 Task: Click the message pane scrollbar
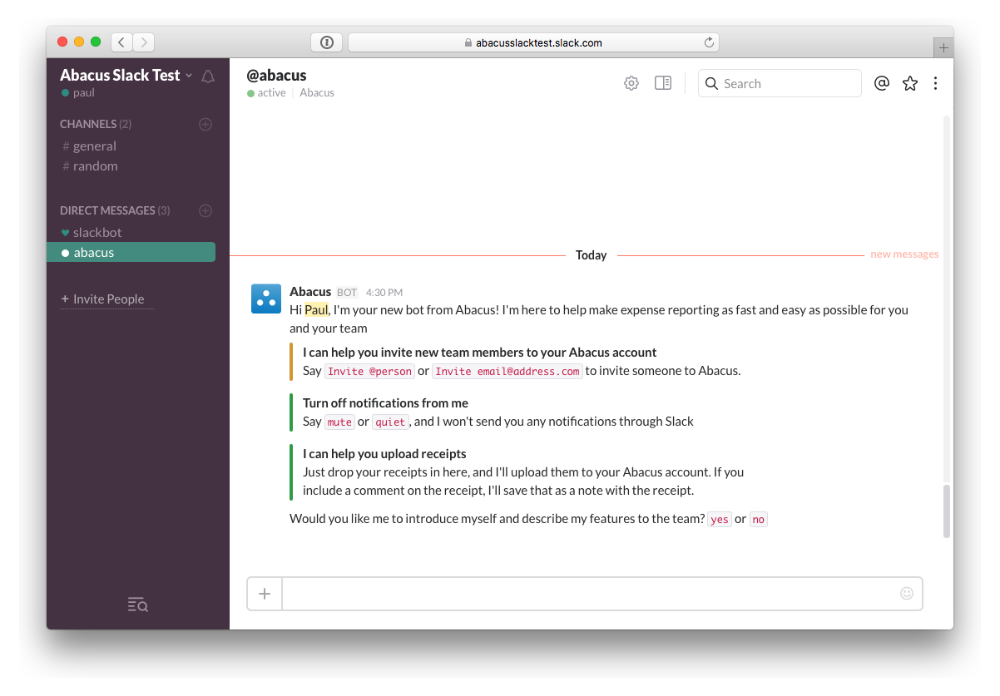946,510
